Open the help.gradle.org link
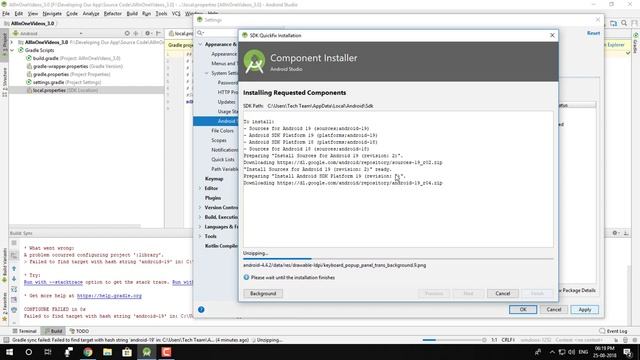The height and width of the screenshot is (360, 640). (x=109, y=296)
